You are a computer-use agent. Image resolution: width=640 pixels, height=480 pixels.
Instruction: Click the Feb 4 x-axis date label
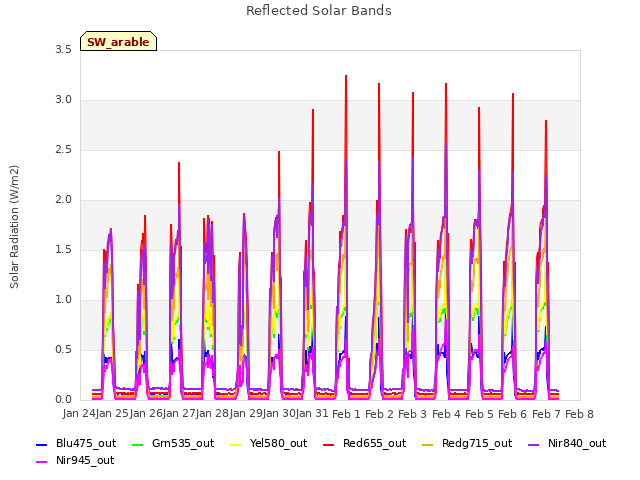click(446, 414)
